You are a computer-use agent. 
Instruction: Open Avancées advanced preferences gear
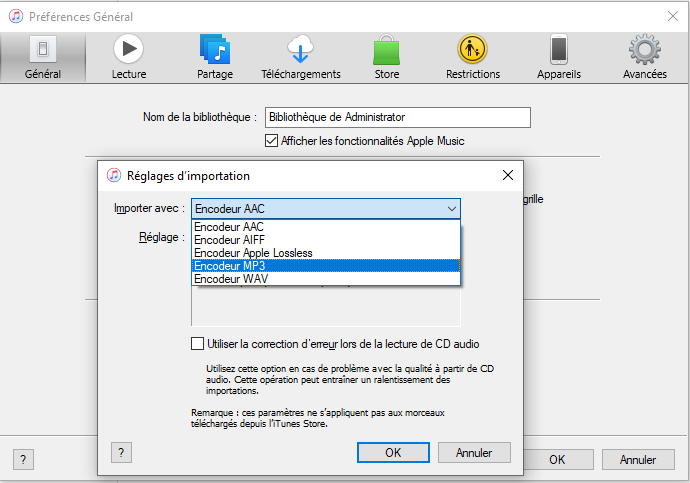(644, 57)
